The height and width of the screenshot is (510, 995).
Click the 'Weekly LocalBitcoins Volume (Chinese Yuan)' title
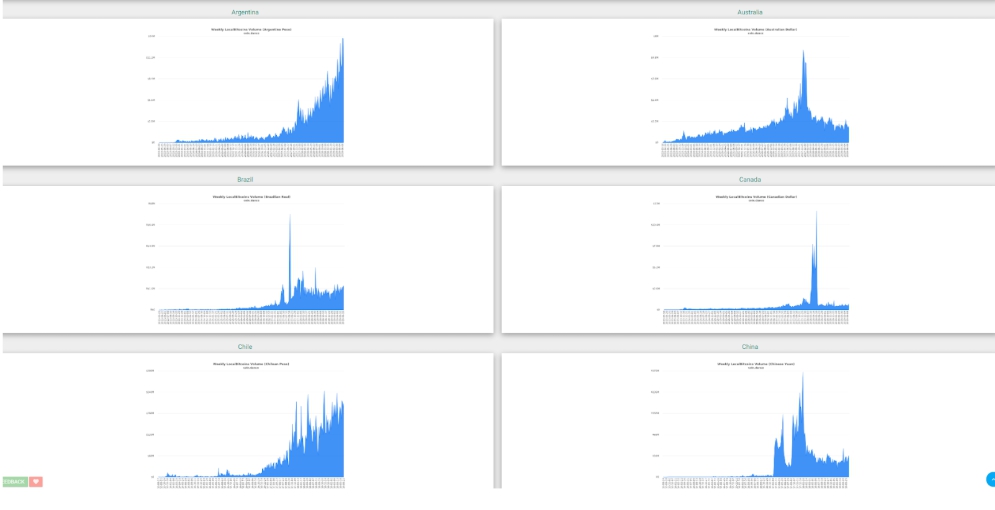[x=756, y=364]
